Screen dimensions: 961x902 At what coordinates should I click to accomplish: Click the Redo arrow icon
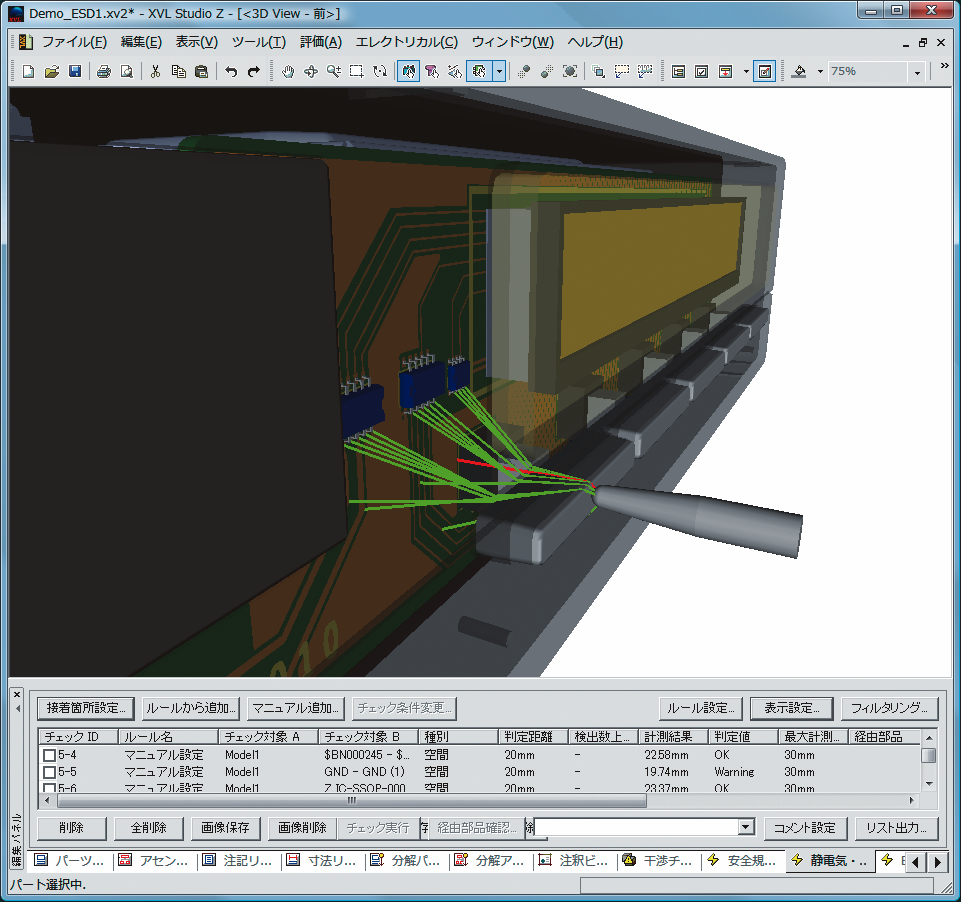(254, 72)
